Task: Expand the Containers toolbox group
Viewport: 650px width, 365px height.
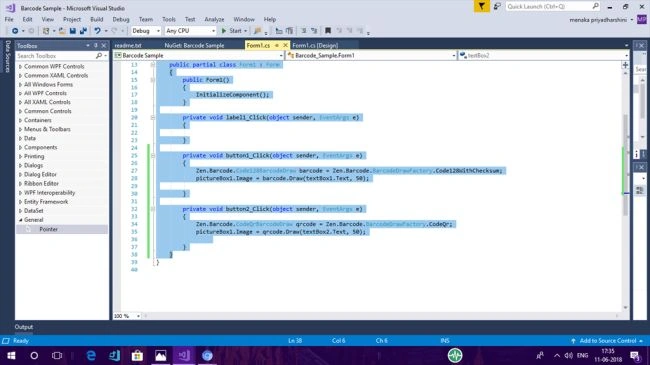Action: click(20, 120)
